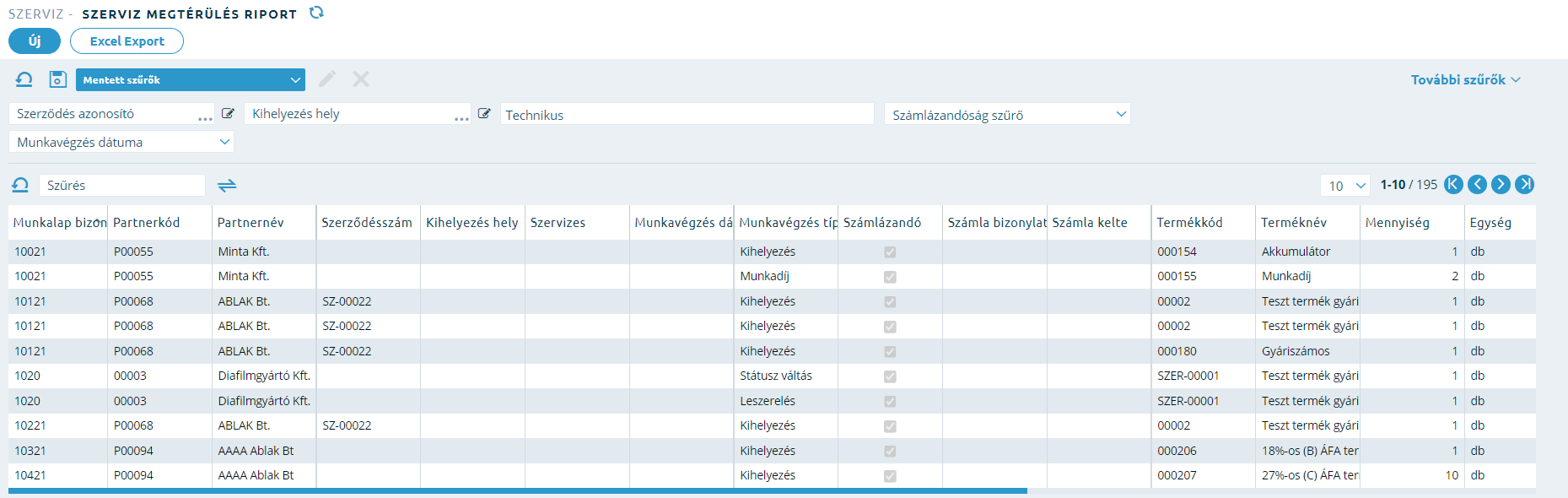The image size is (1568, 498).
Task: Click the swap arrows icon beside Szűrés
Action: 227,185
